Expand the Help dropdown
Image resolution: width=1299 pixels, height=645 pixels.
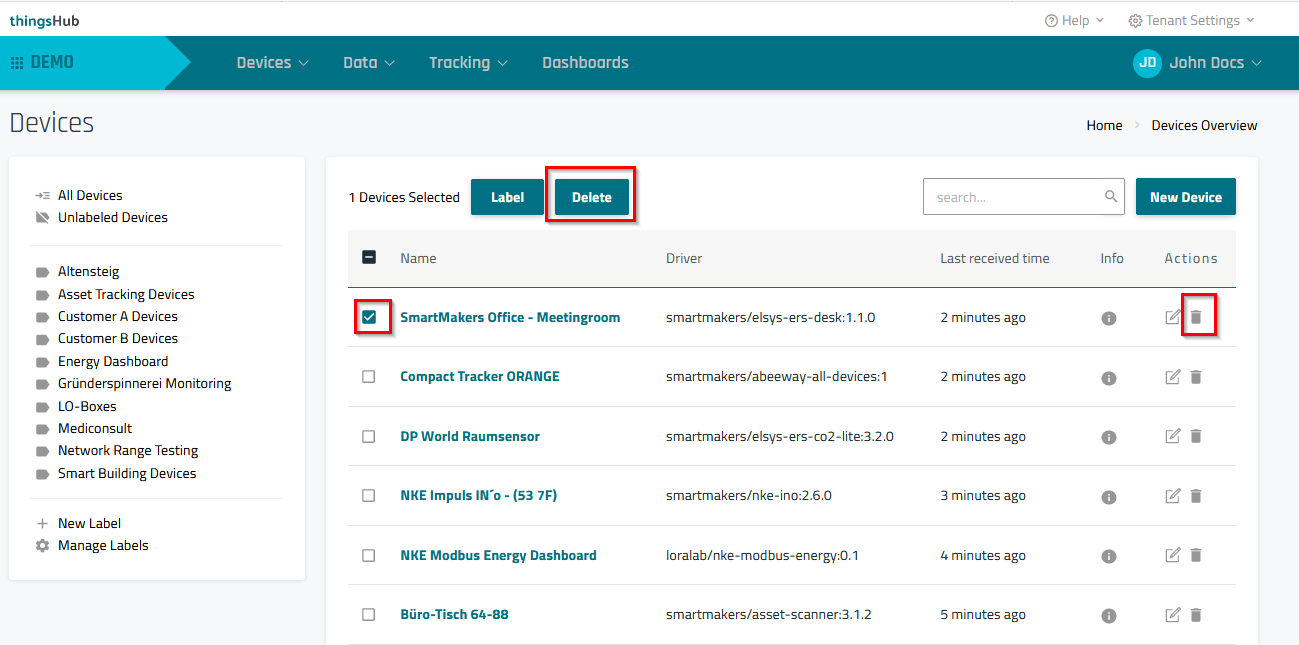point(1074,20)
